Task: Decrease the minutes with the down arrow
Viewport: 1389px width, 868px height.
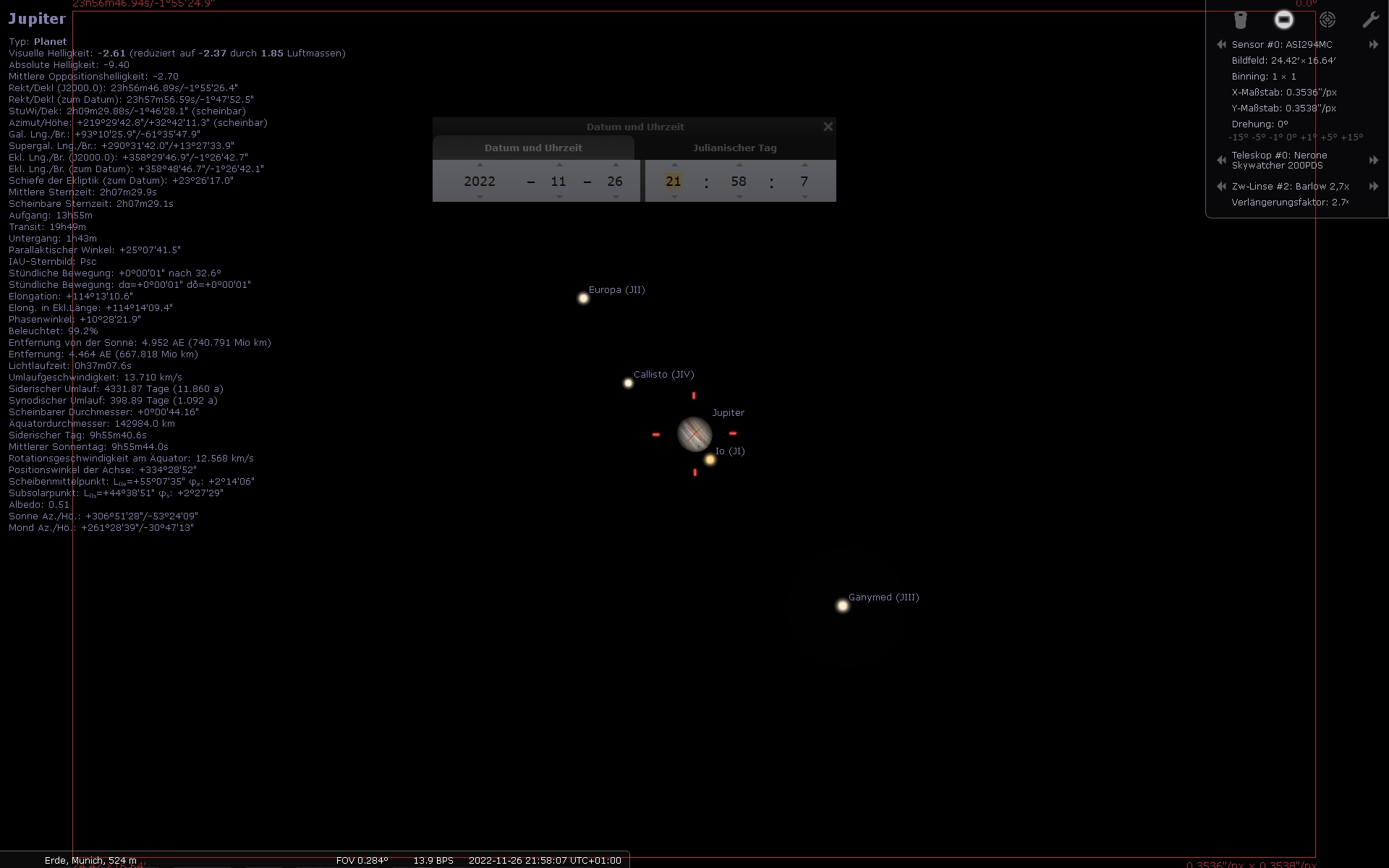Action: pyautogui.click(x=739, y=197)
